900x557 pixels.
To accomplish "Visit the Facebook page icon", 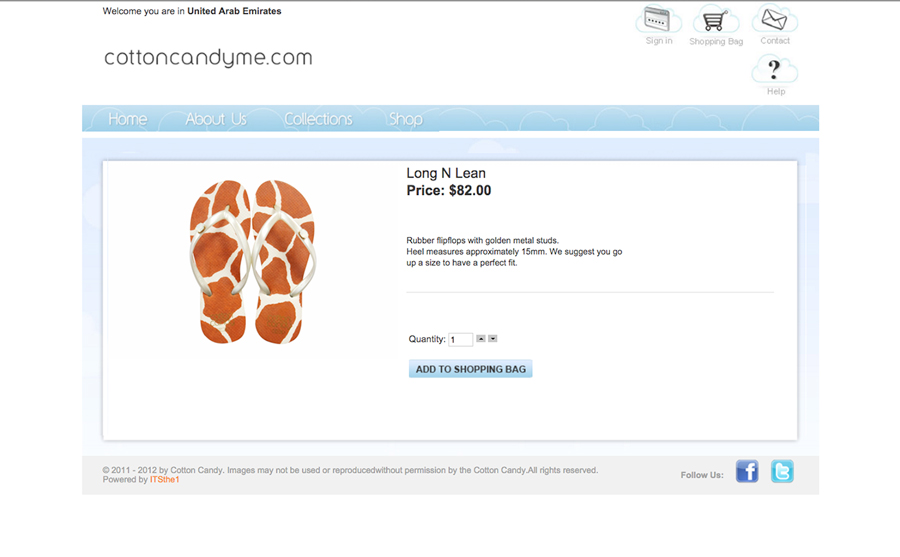I will [x=747, y=472].
